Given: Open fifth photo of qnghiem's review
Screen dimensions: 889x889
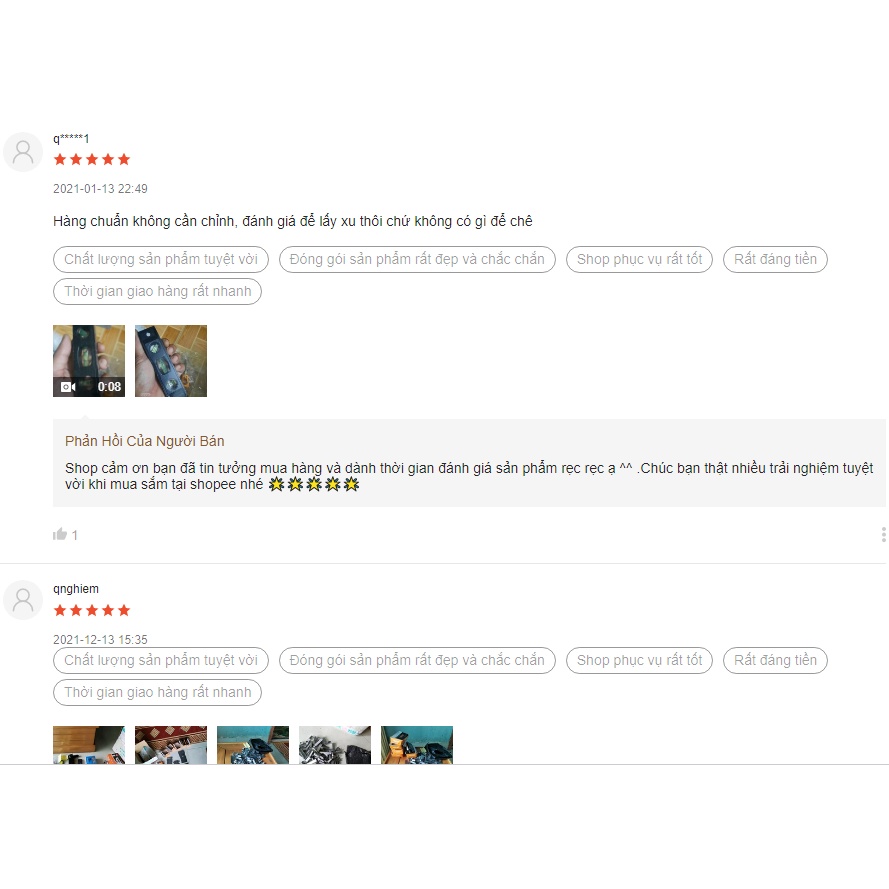Looking at the screenshot, I should (417, 744).
